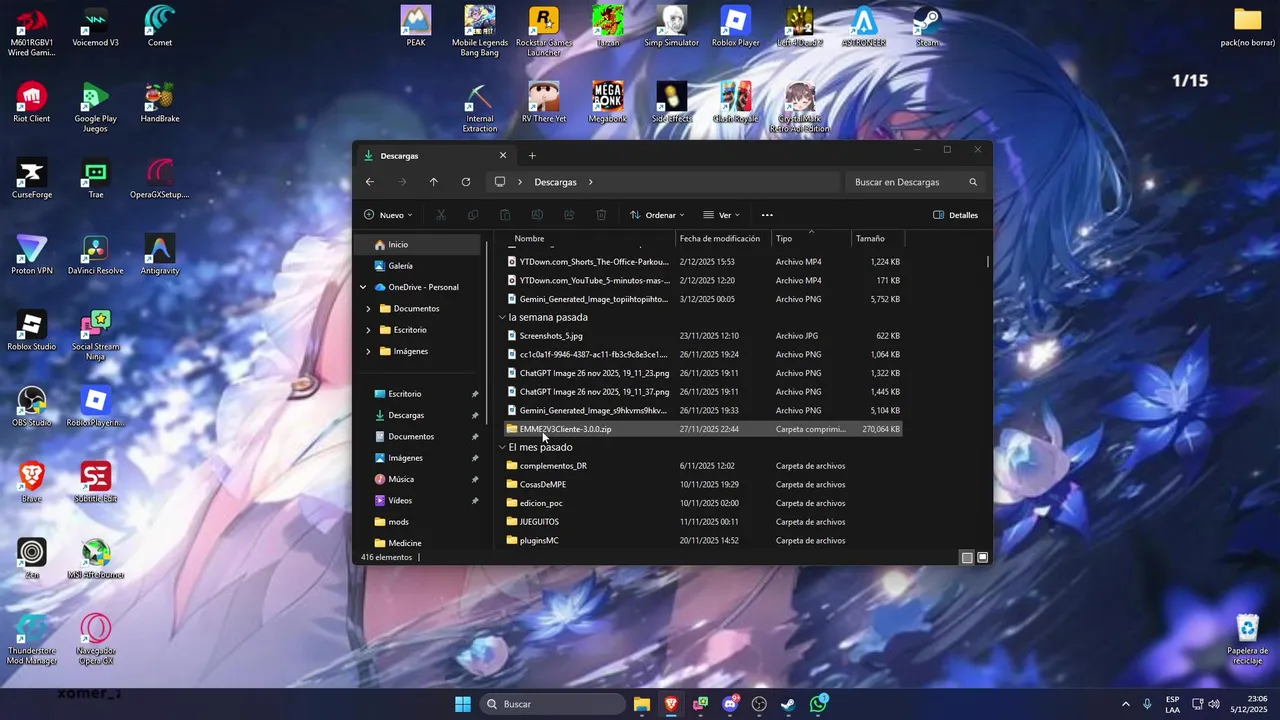Click the Copy icon in the Explorer toolbar
This screenshot has height=720, width=1280.
coord(473,215)
